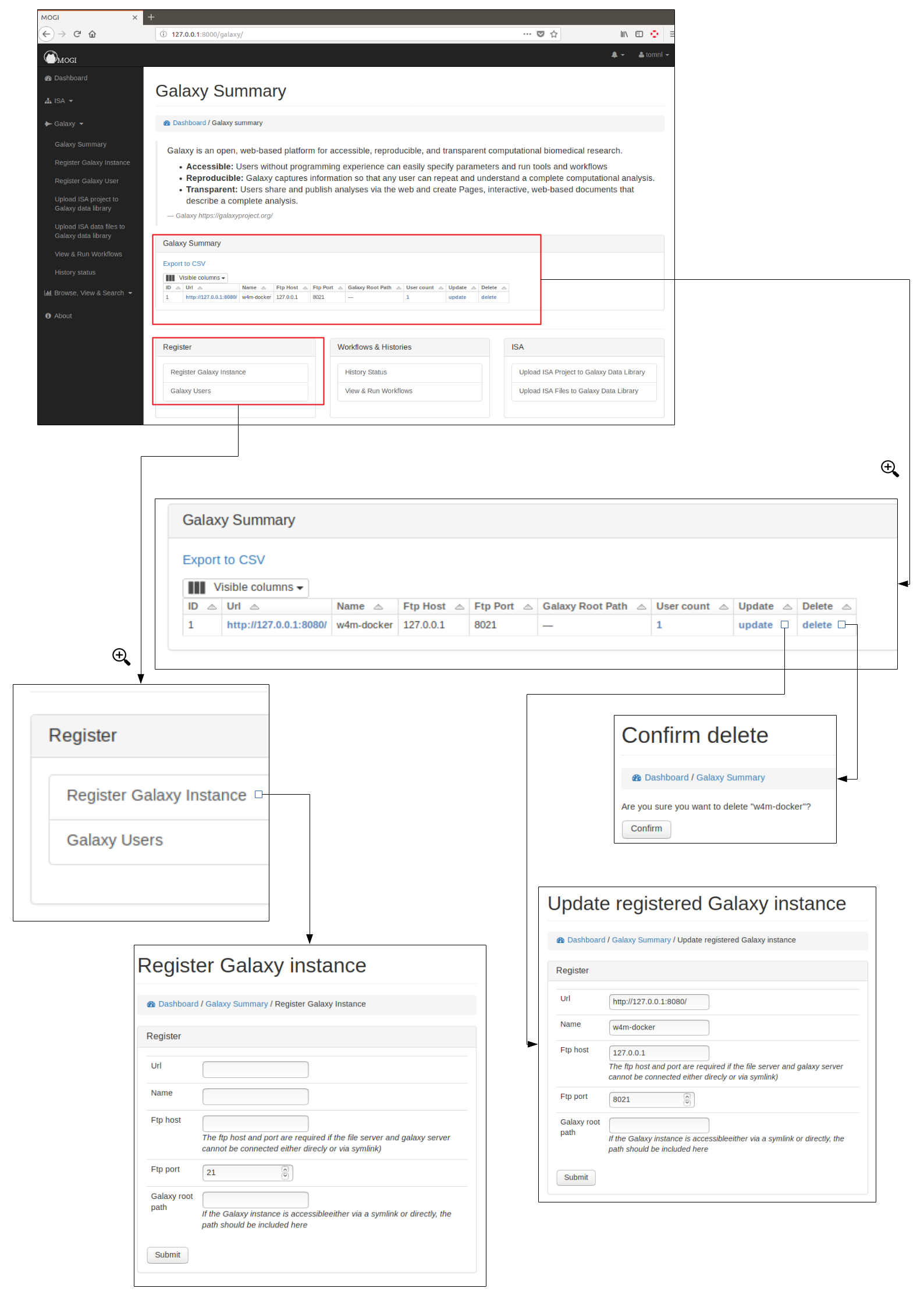Open View & Run Workflows in the sidebar
This screenshot has width=924, height=1306.
[x=88, y=254]
